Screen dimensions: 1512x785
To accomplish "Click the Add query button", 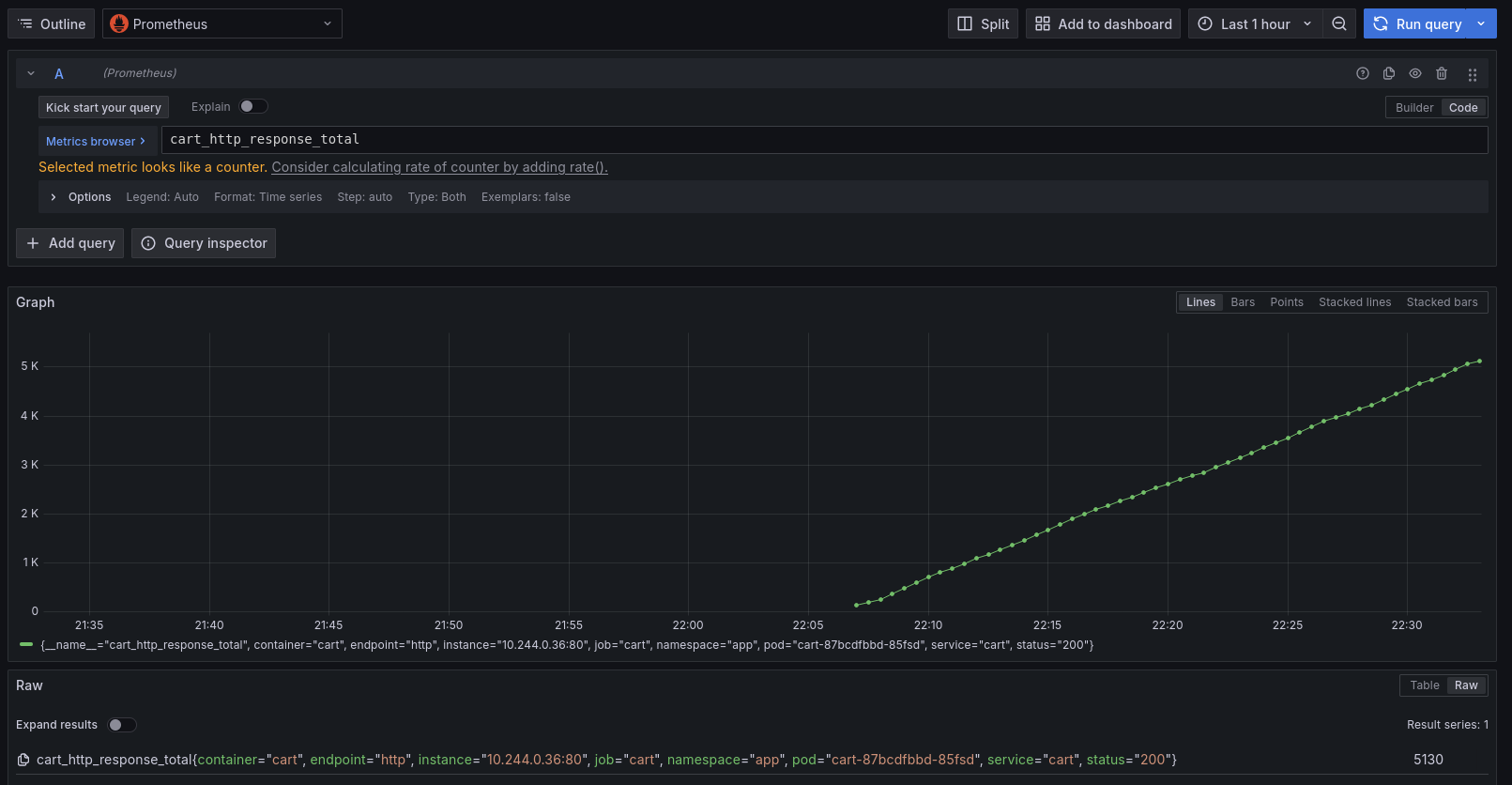I will tap(70, 243).
